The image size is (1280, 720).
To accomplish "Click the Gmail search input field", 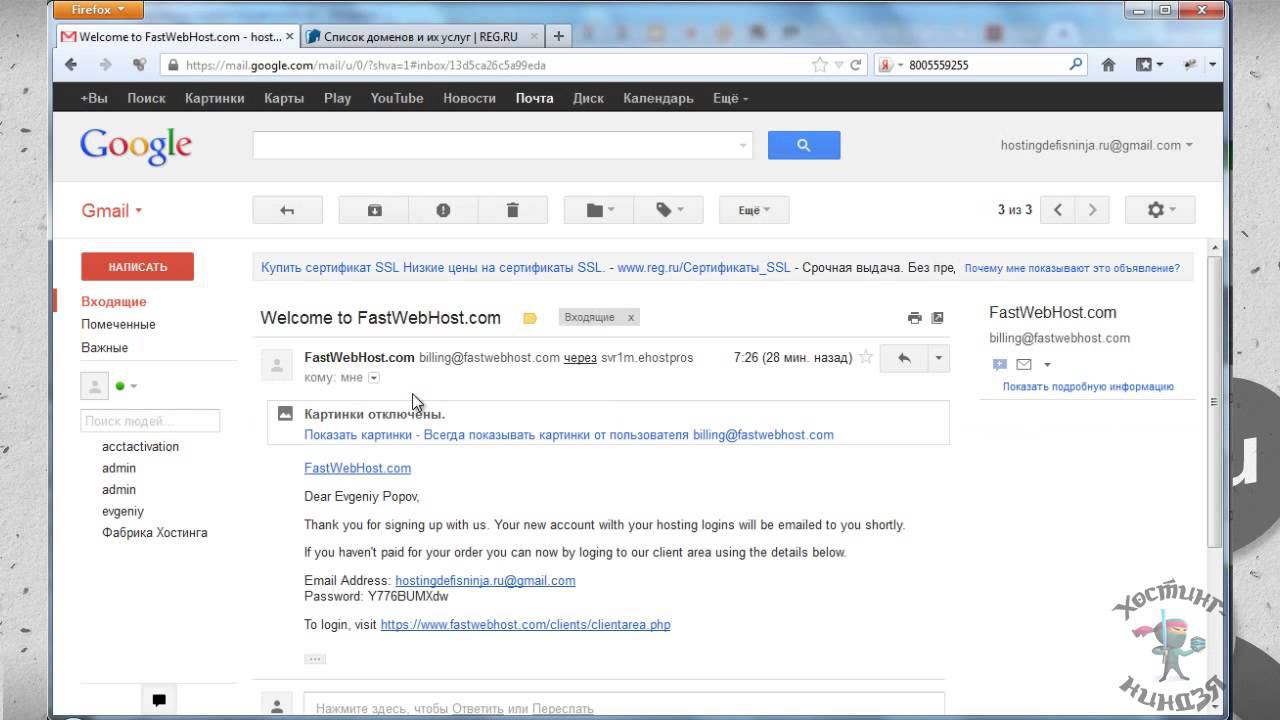I will pos(503,145).
